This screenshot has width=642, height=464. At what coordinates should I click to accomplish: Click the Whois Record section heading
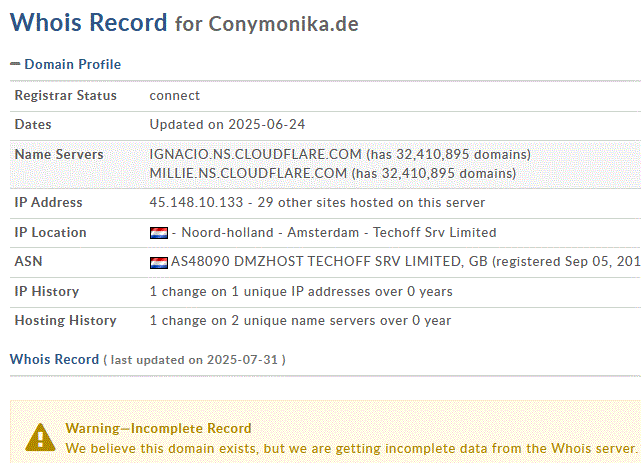click(54, 359)
